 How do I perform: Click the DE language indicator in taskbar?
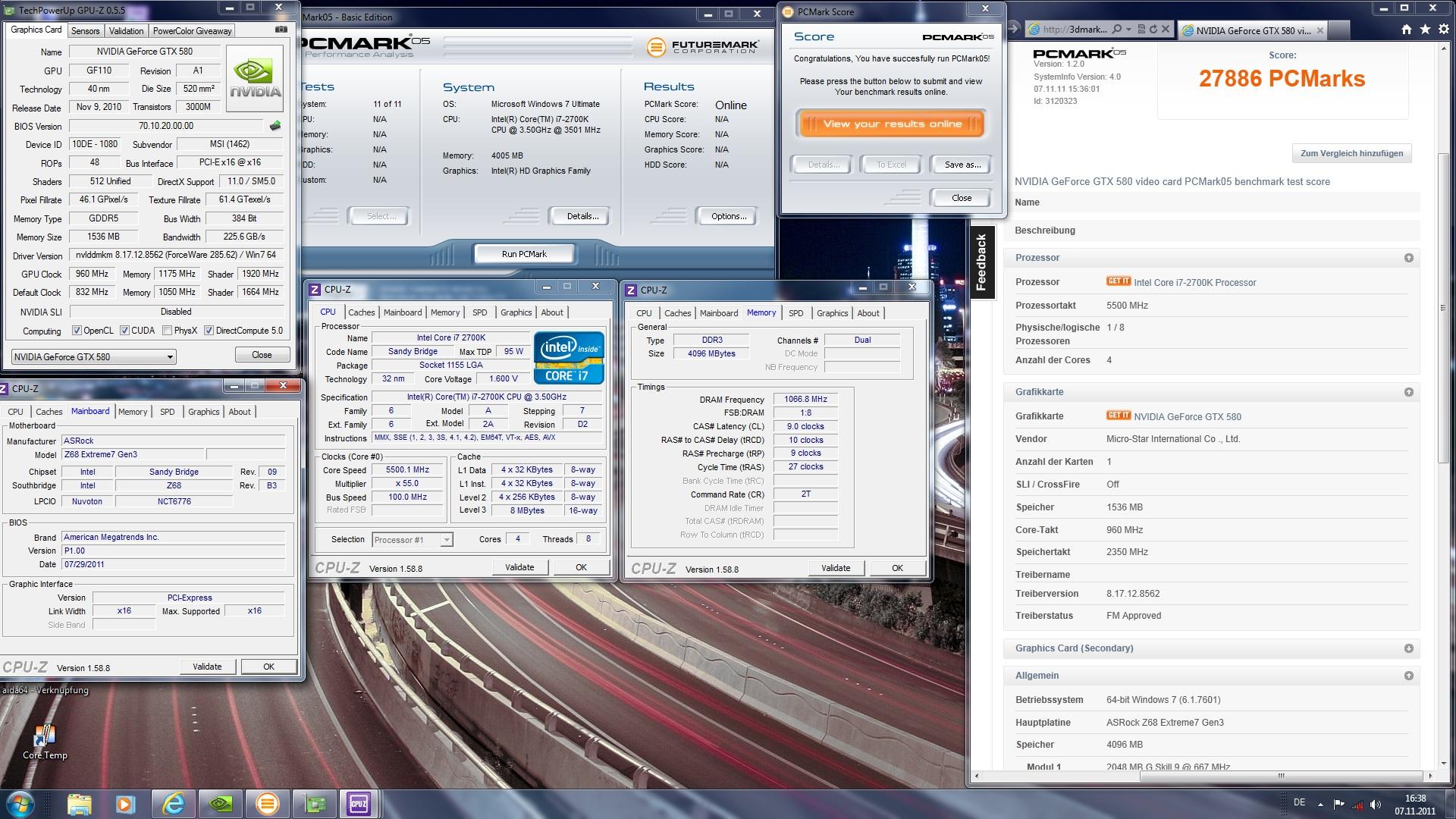point(1299,802)
